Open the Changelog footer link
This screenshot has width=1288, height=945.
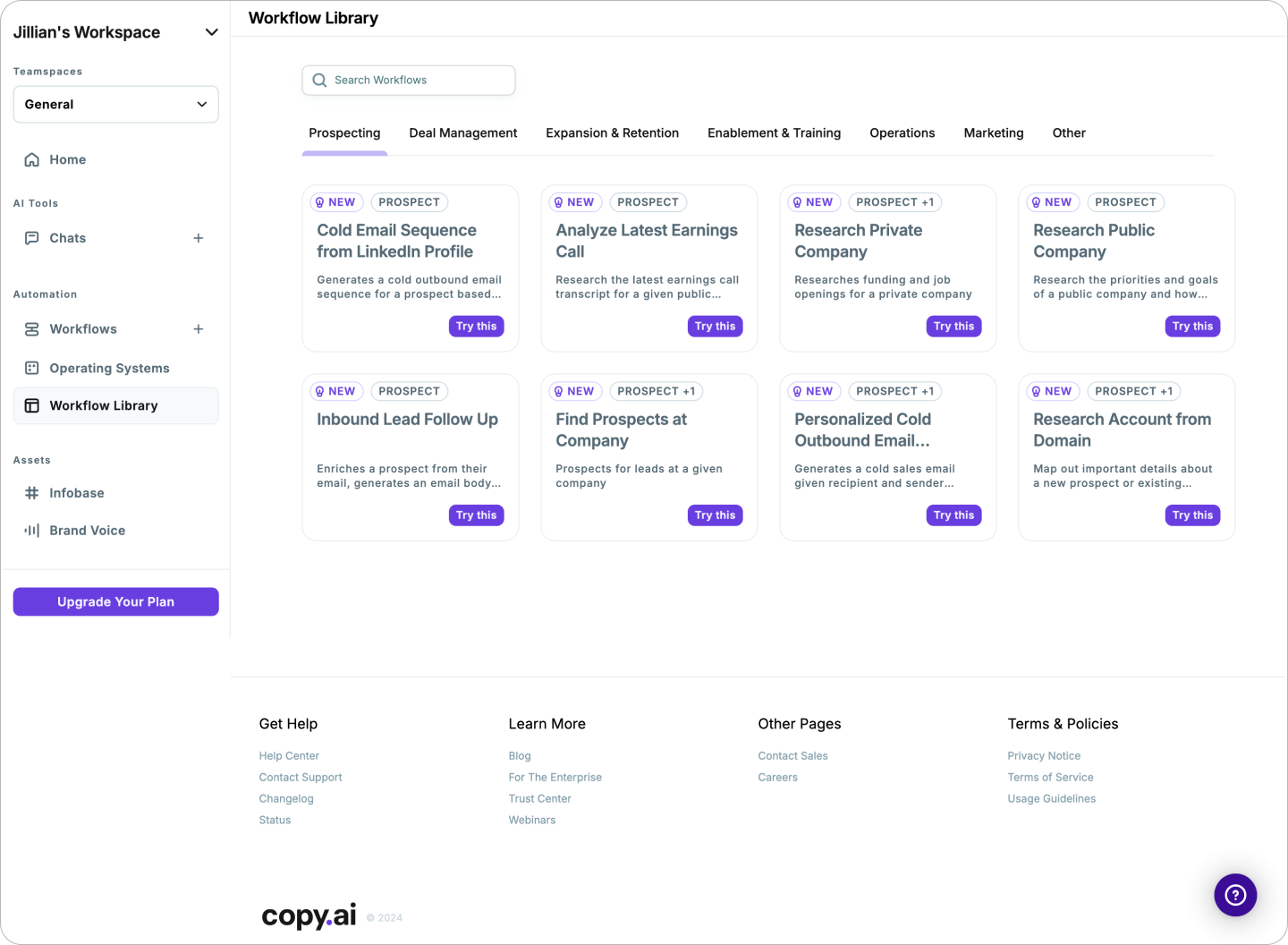[286, 799]
